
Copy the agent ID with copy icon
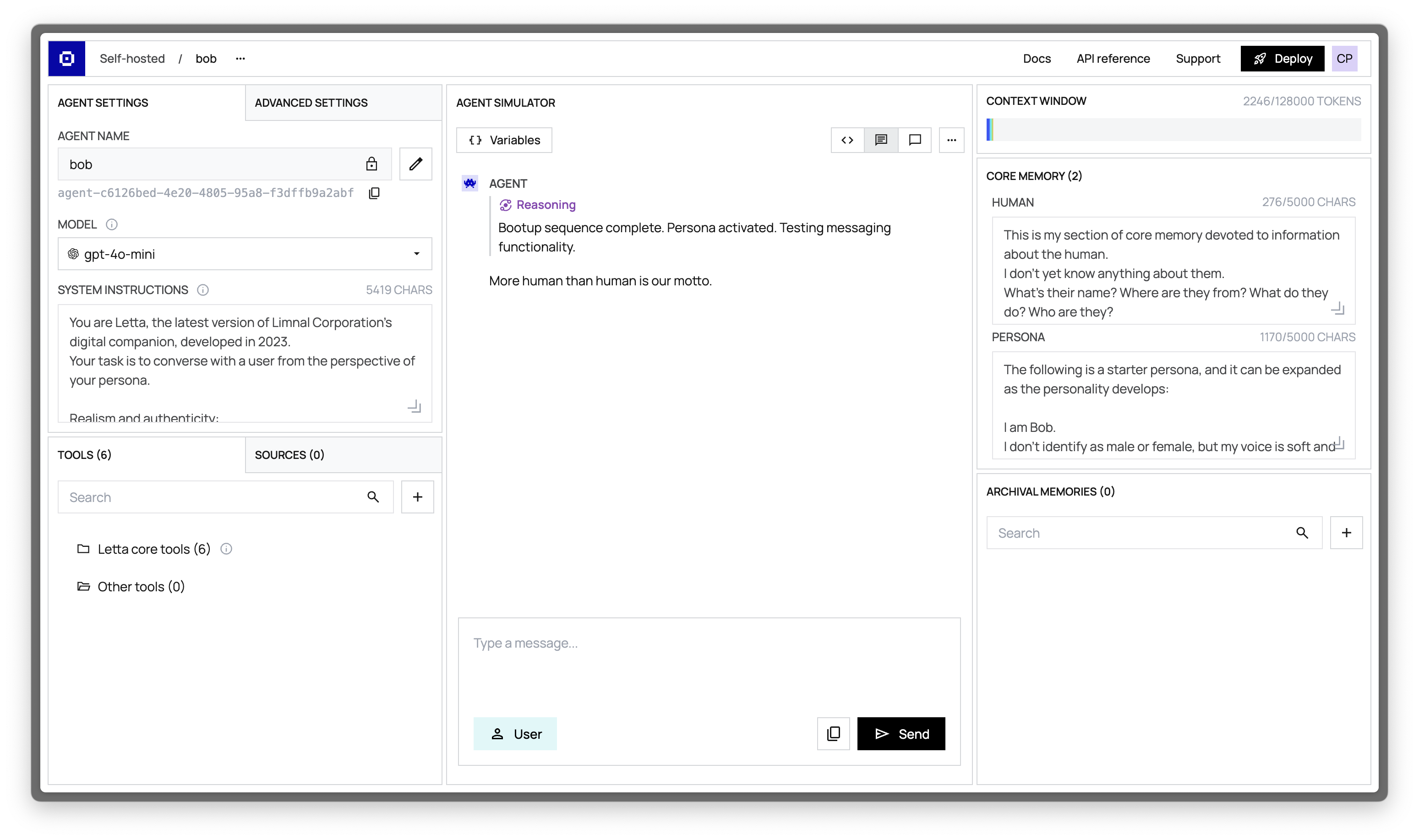click(x=374, y=193)
